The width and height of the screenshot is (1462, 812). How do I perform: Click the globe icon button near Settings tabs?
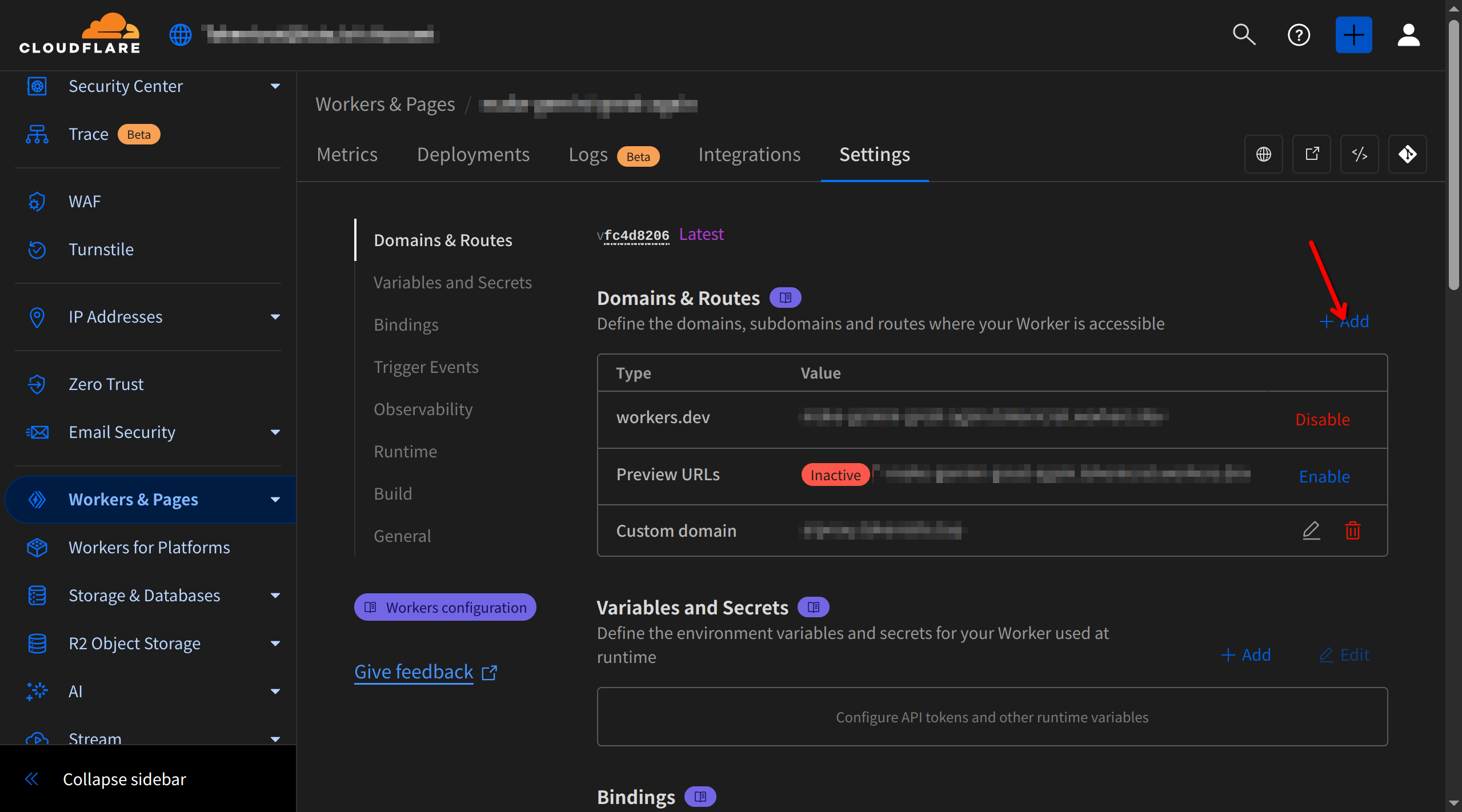coord(1264,154)
